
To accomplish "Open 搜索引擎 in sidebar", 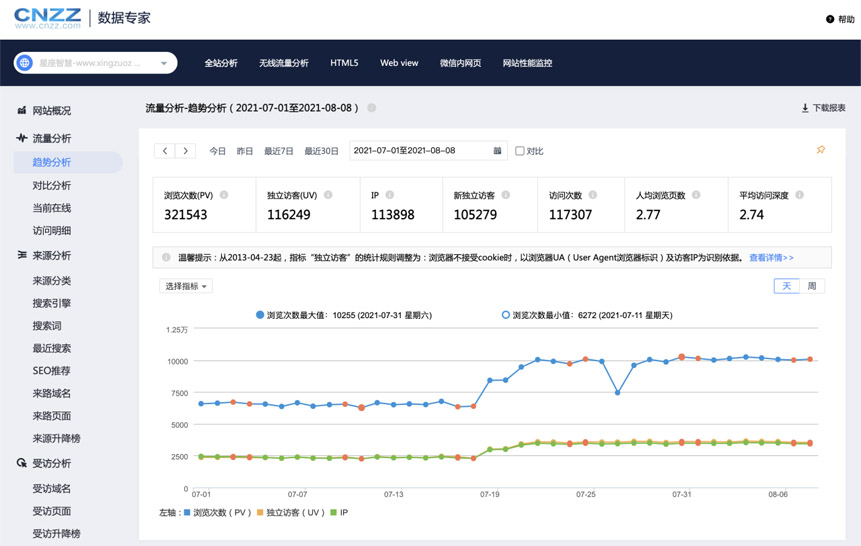I will point(52,303).
